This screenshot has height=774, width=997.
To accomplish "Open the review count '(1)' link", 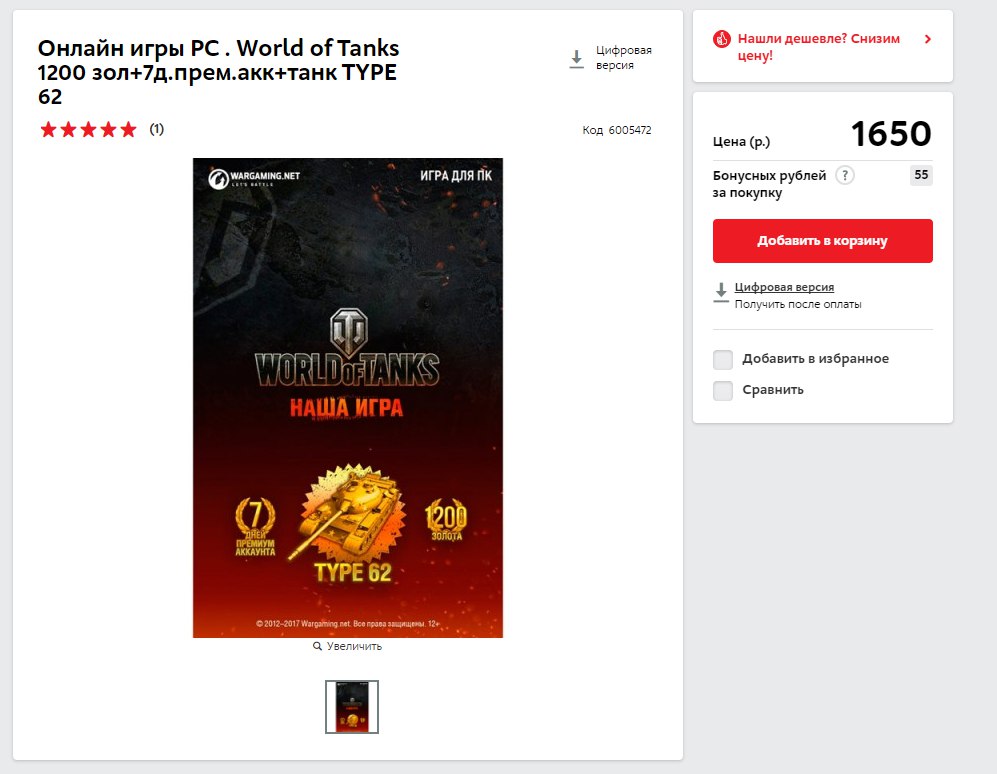I will pos(156,129).
